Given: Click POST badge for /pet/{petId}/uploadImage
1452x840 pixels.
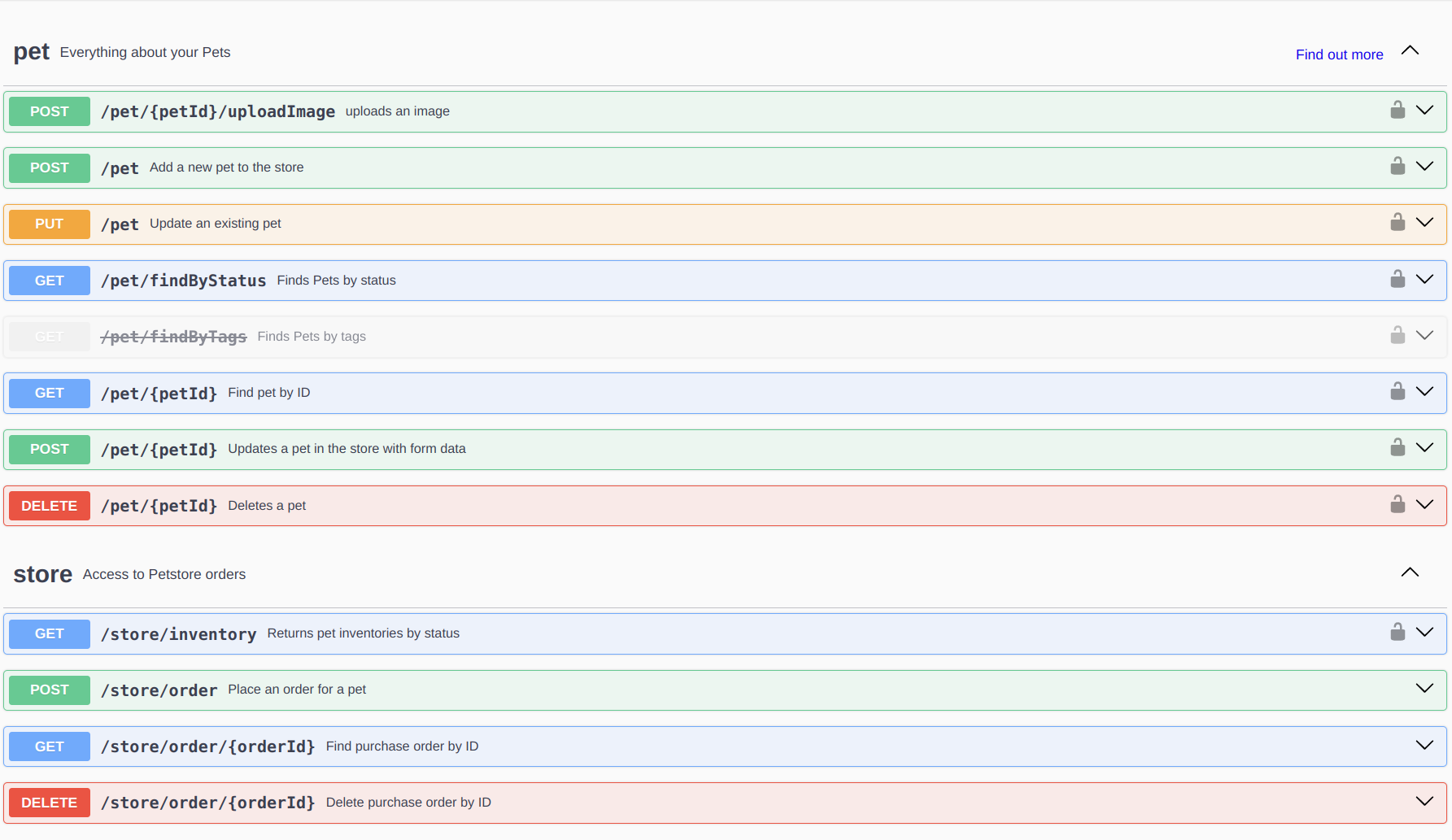Looking at the screenshot, I should pyautogui.click(x=50, y=111).
